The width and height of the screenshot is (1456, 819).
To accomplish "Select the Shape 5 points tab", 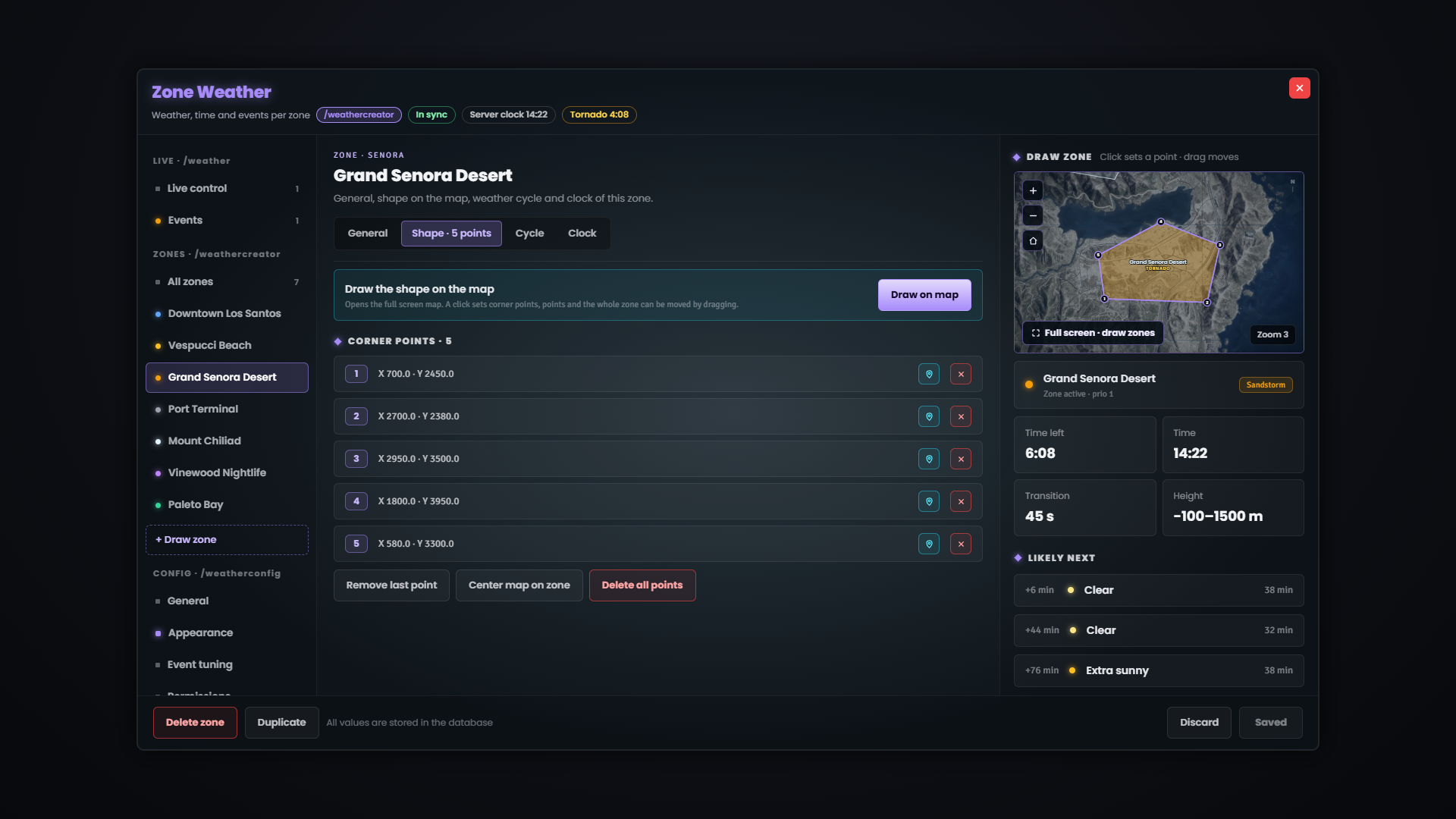I will point(451,234).
